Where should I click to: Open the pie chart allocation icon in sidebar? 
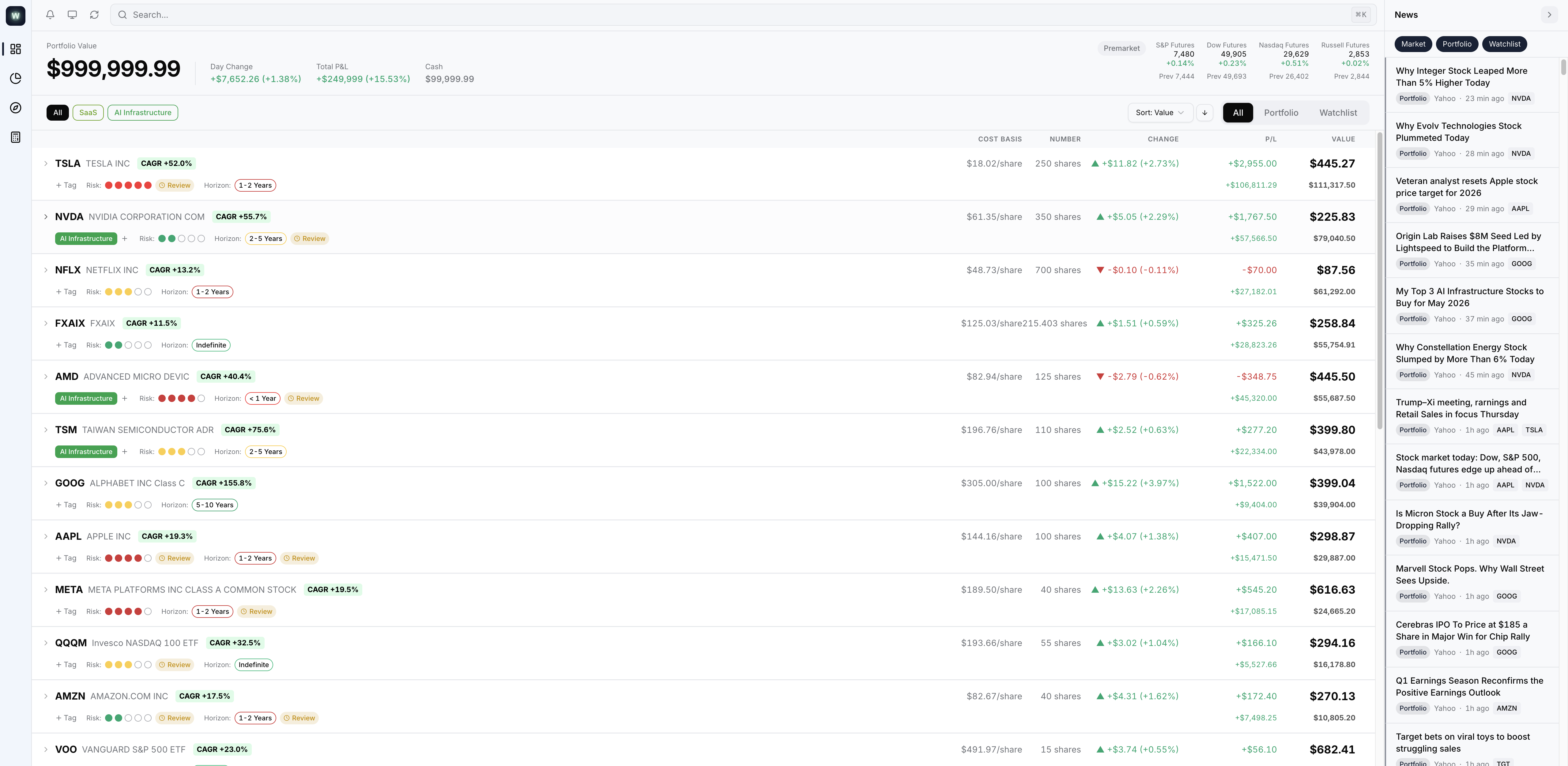pos(16,78)
